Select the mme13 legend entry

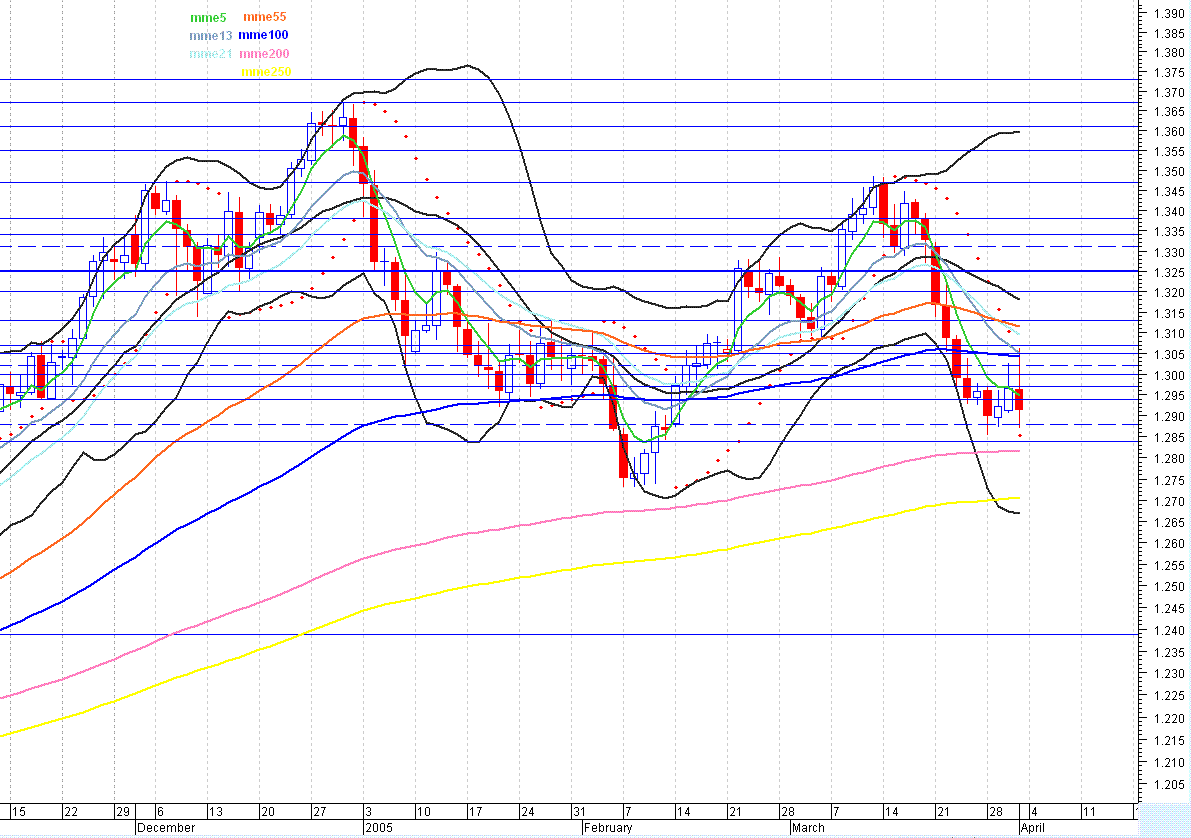click(x=209, y=34)
